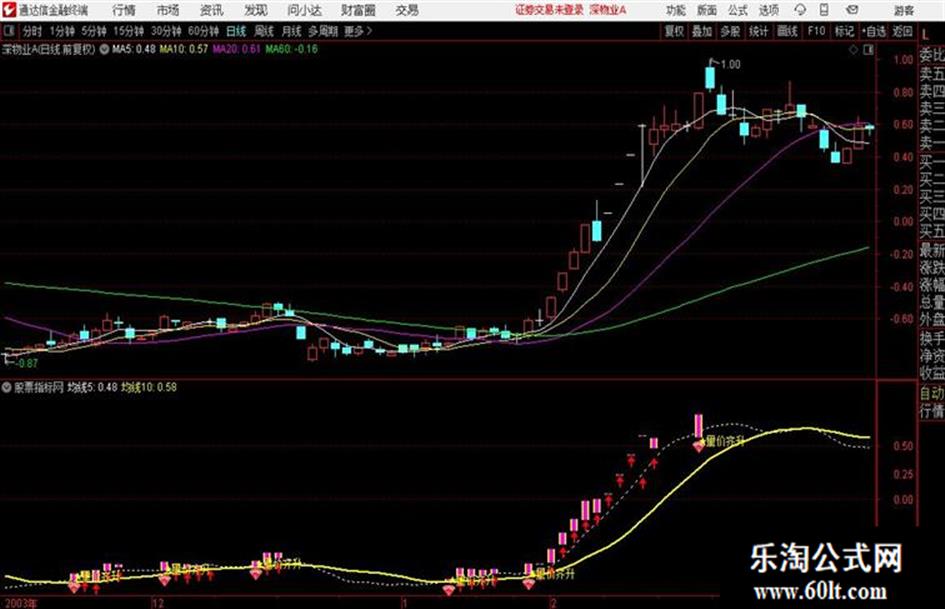Open the 交易 menu

click(x=407, y=10)
